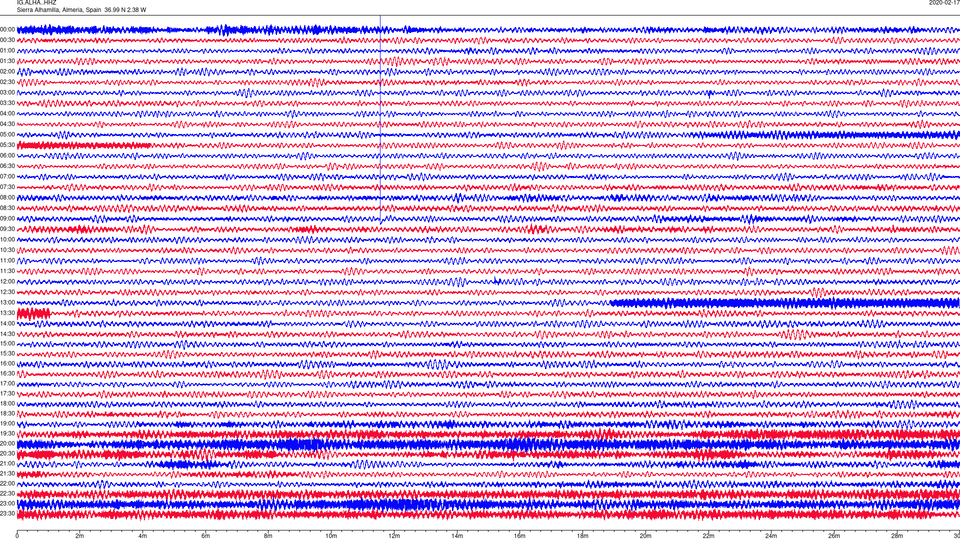Click the 15:00 trace time label
This screenshot has width=960, height=540.
click(x=7, y=344)
